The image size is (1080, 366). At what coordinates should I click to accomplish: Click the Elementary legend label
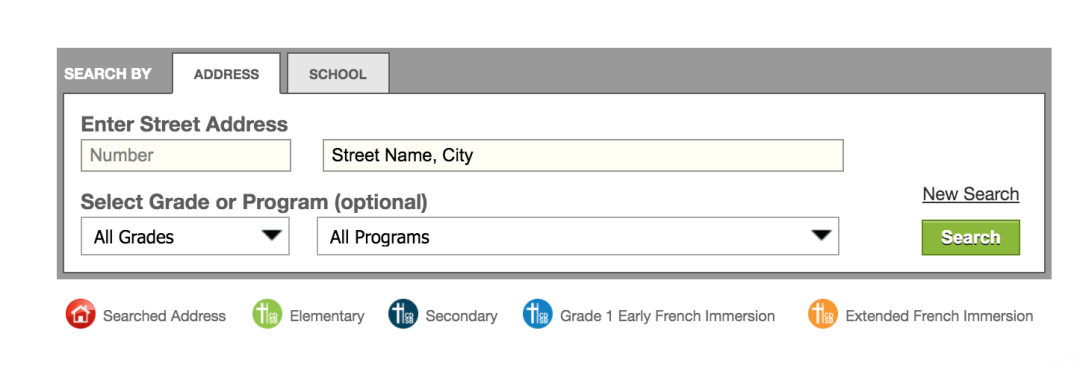[327, 316]
